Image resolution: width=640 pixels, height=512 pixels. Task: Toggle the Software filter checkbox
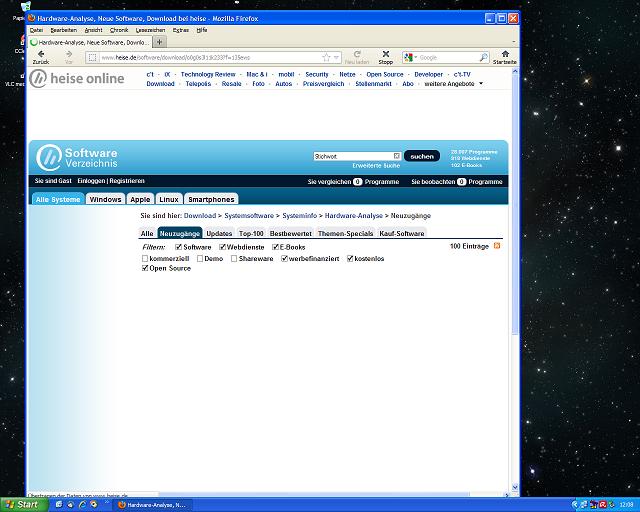[178, 247]
